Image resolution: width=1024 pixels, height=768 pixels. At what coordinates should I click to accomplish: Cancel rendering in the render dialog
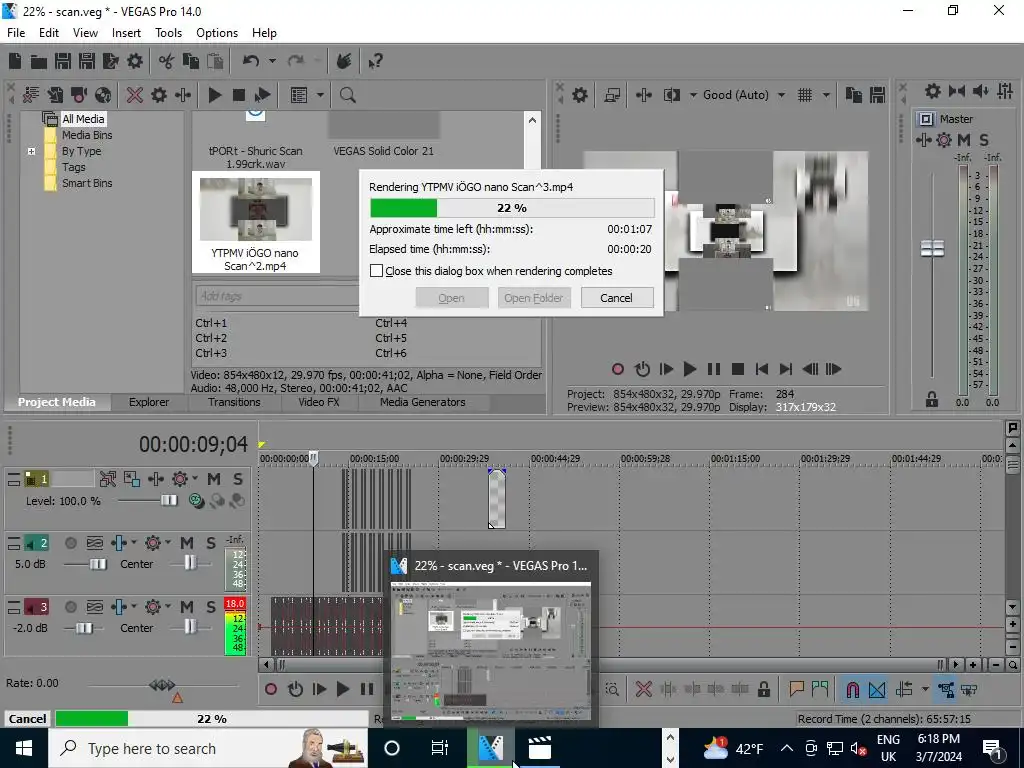(616, 298)
